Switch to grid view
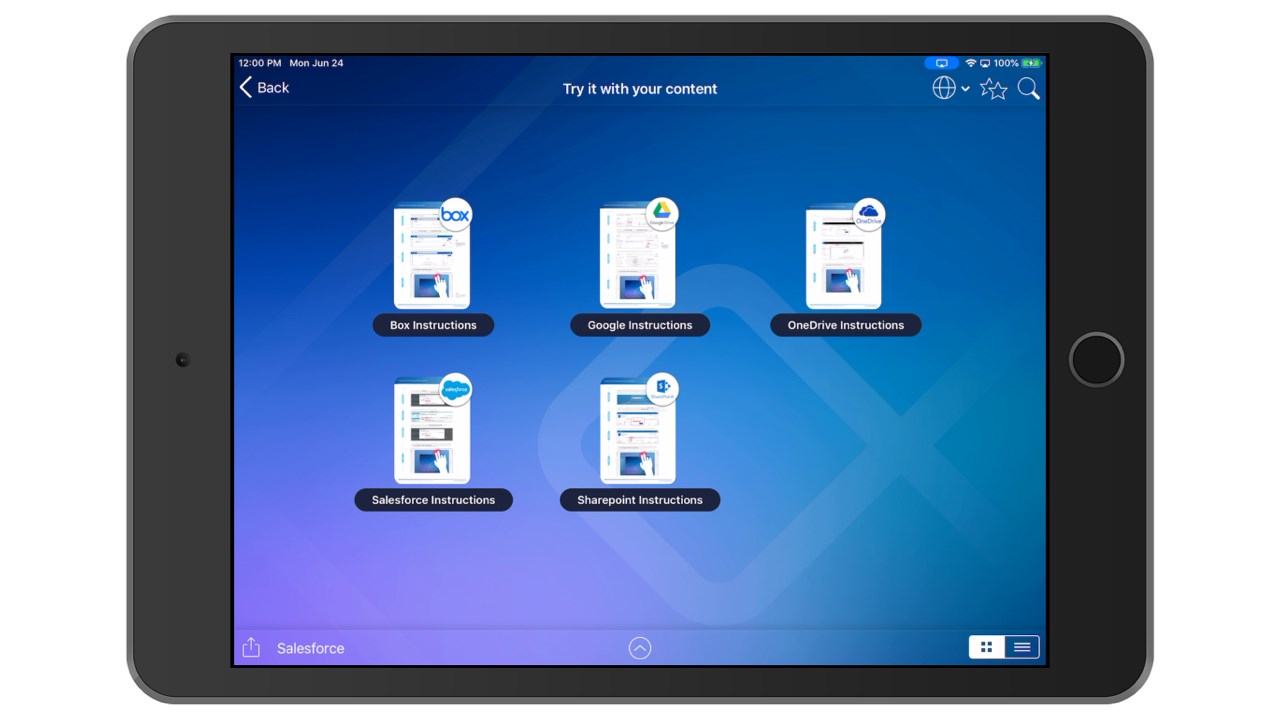The image size is (1280, 720). (x=986, y=647)
